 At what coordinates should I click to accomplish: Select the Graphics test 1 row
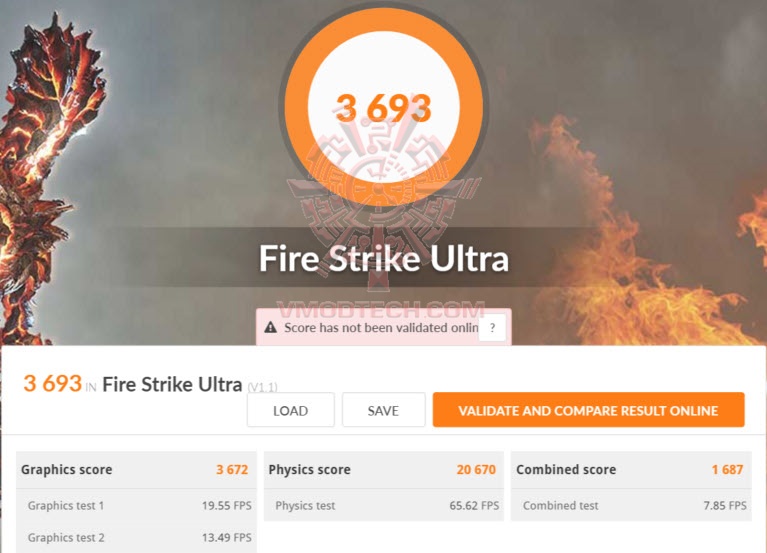tap(136, 505)
